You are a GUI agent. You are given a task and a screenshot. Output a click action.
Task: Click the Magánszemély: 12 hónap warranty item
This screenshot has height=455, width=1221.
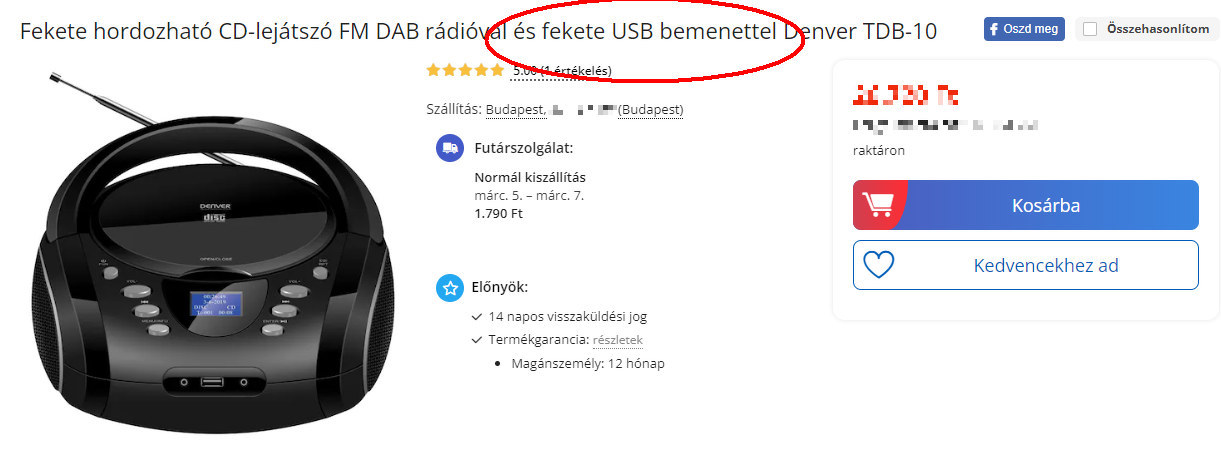coord(590,363)
